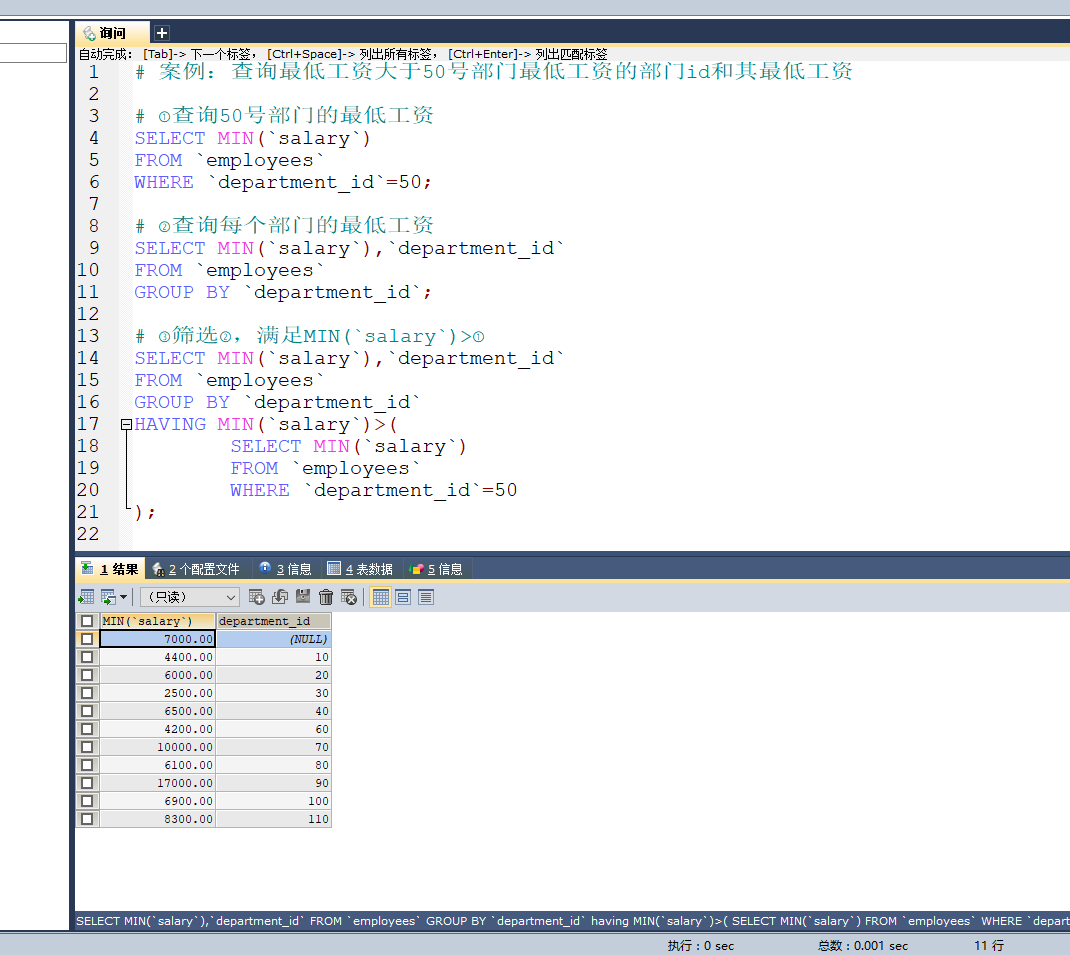
Task: Click the copy result to clipboard icon
Action: pyautogui.click(x=108, y=597)
